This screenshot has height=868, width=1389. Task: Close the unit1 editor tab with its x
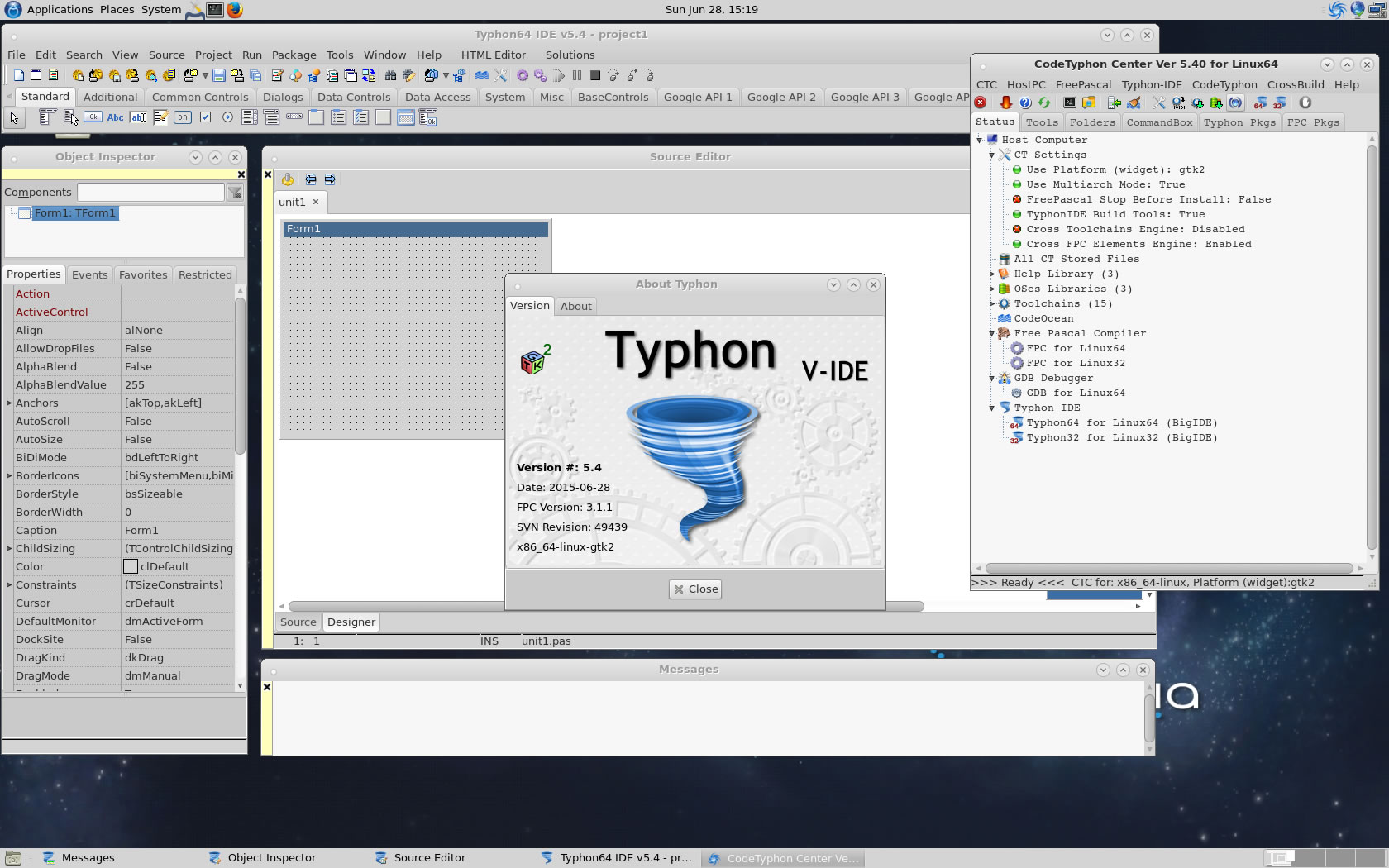(316, 202)
